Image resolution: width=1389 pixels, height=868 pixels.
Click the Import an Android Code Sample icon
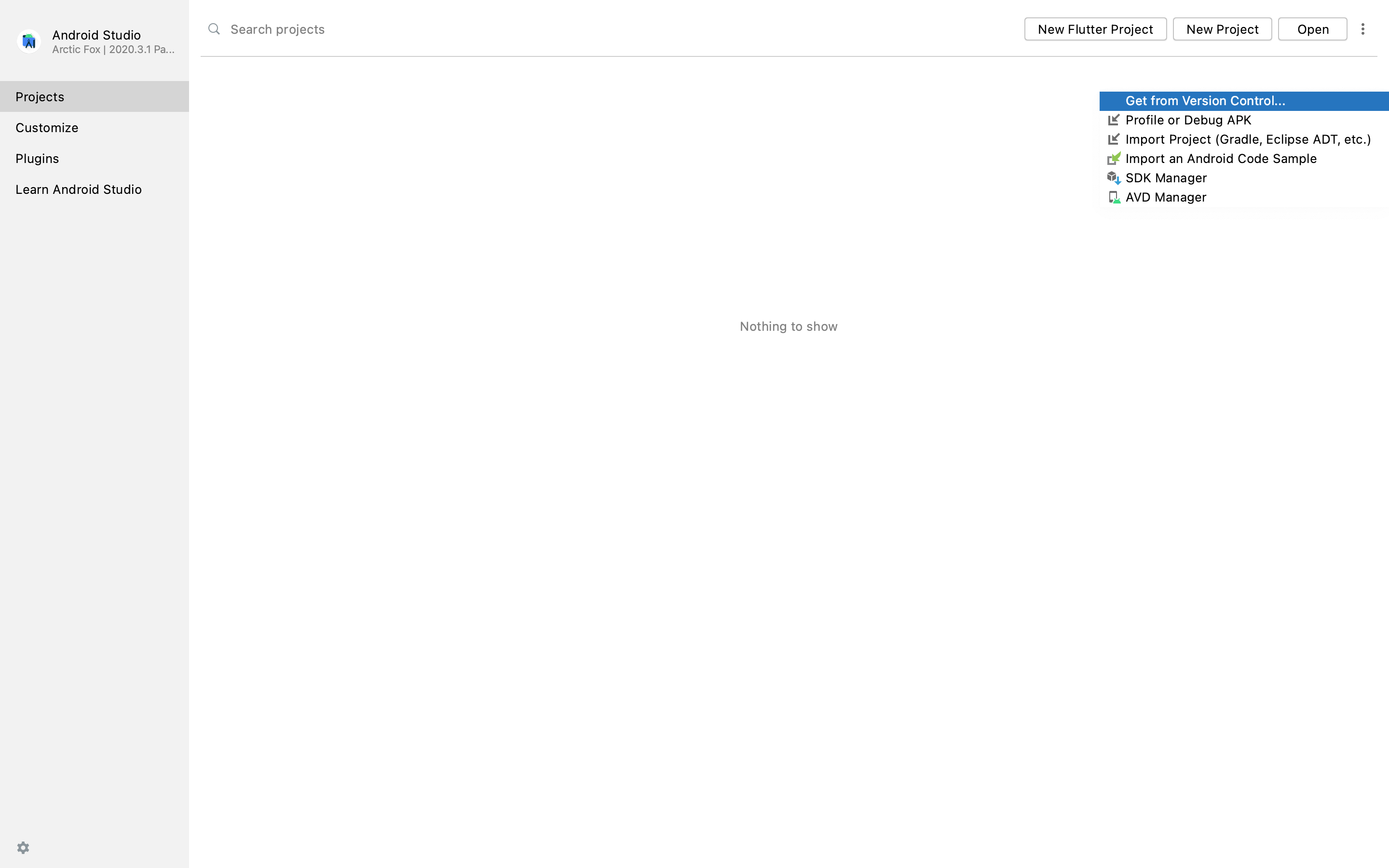pyautogui.click(x=1114, y=159)
